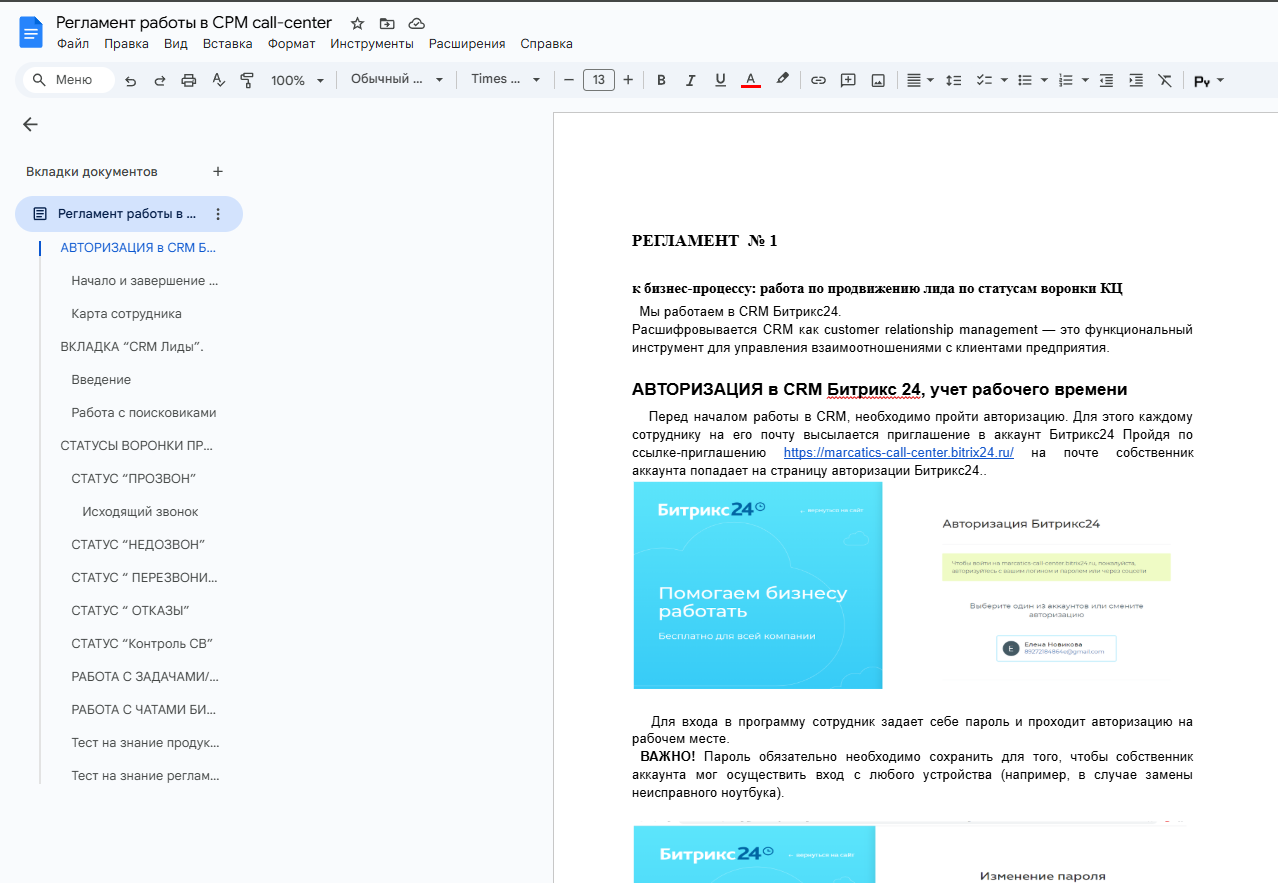Click the РЕГЛАМЕНТ № 1 heading
The width and height of the screenshot is (1278, 883).
704,240
